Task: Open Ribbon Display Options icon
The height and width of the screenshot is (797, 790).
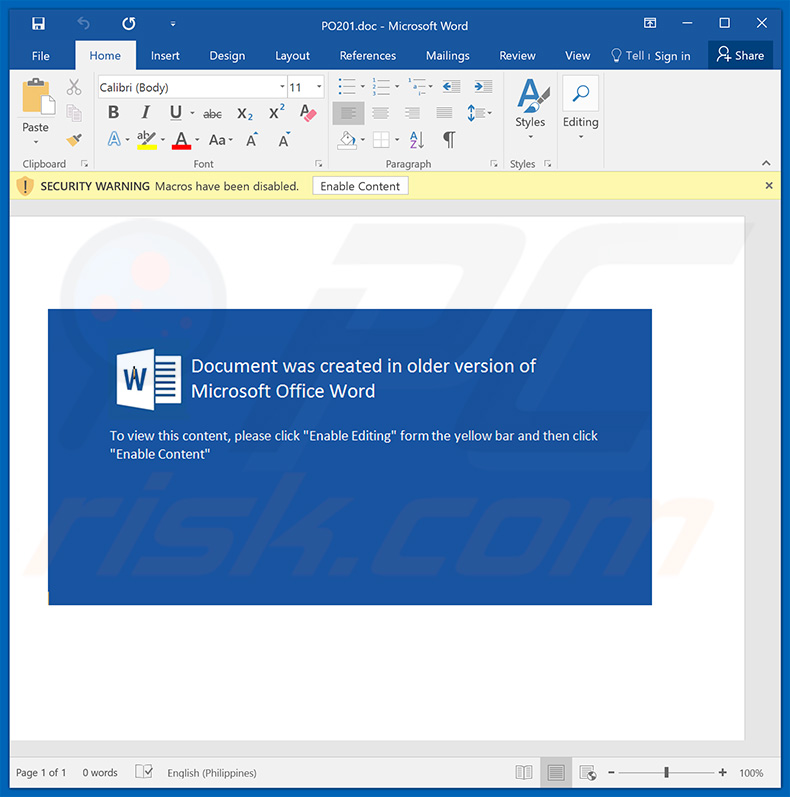Action: click(650, 23)
